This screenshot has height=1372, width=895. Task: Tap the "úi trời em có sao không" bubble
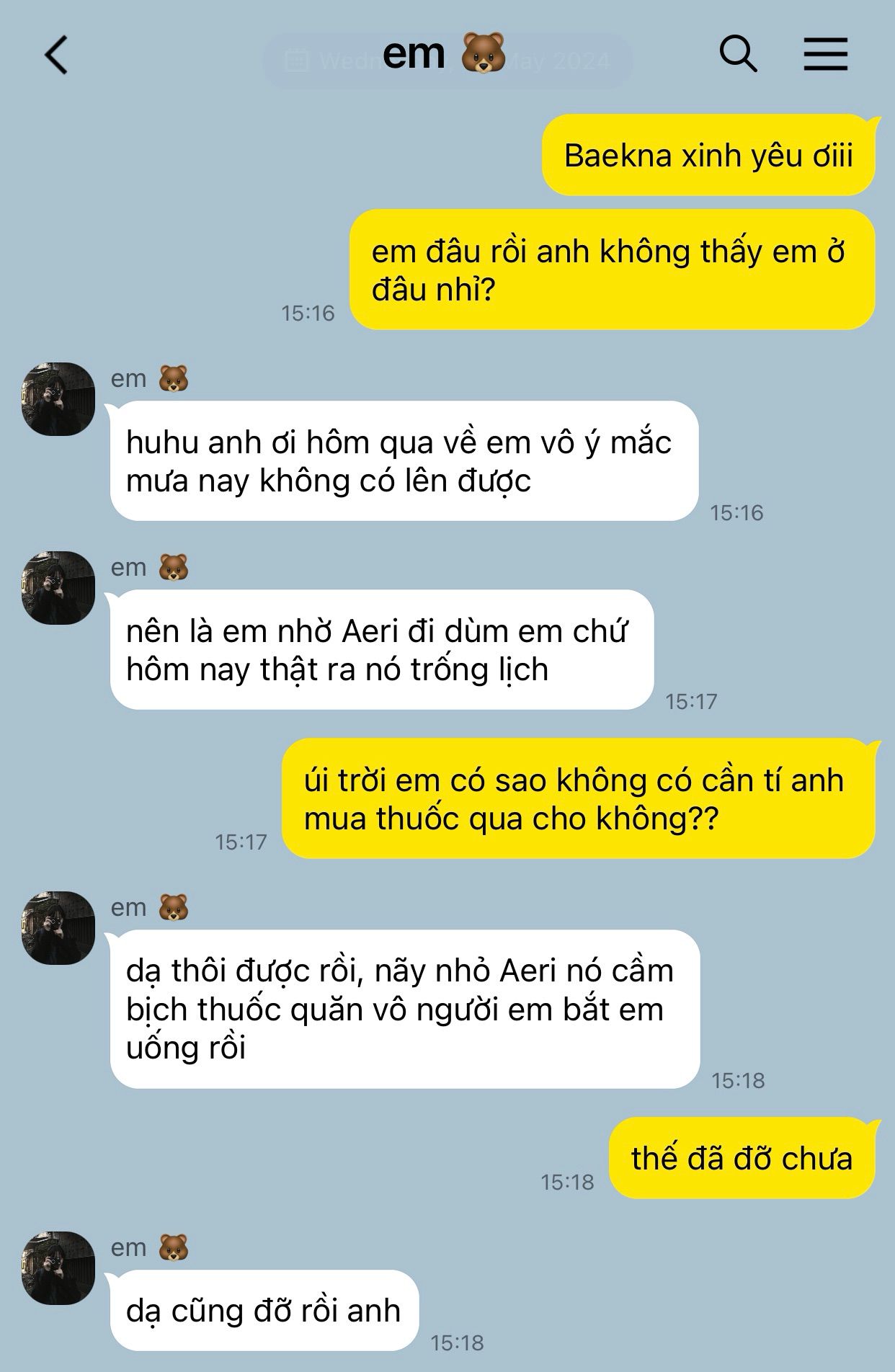coord(579,798)
